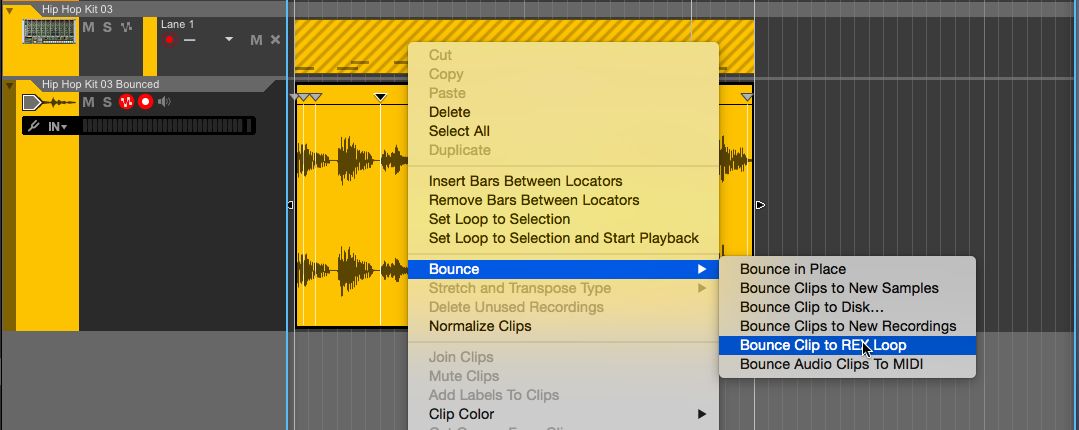Mute Lane 1 with its M button

click(256, 39)
